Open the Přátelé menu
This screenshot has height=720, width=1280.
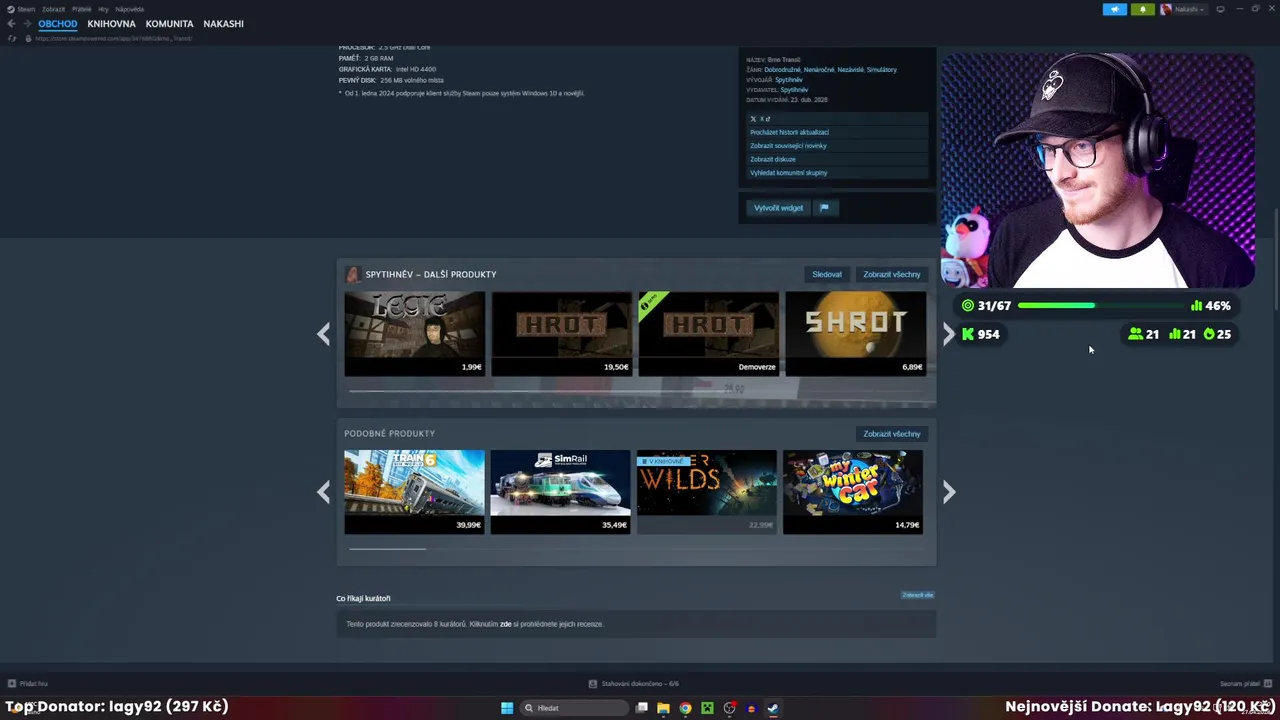click(x=82, y=9)
